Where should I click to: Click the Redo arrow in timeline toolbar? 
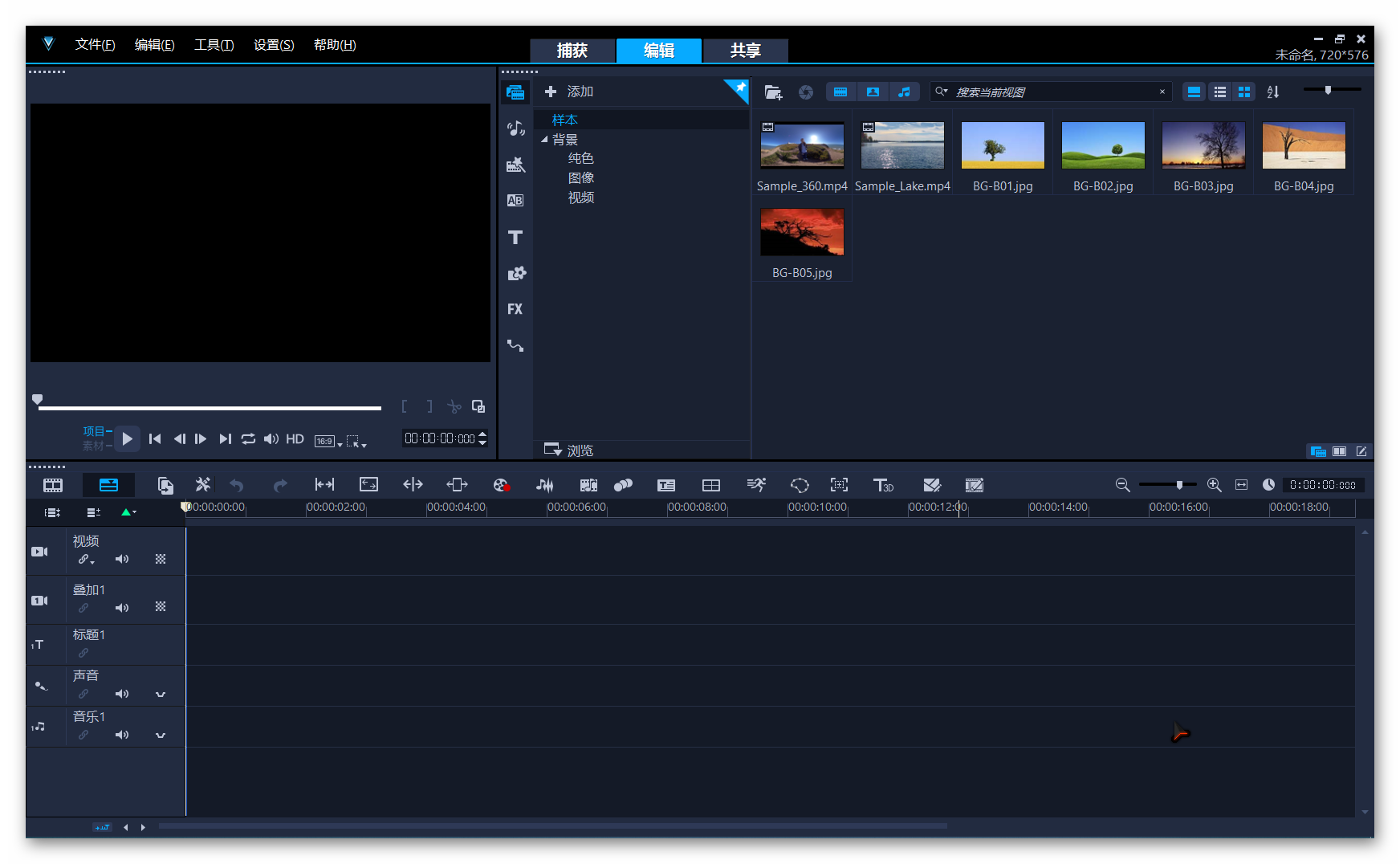click(x=280, y=485)
